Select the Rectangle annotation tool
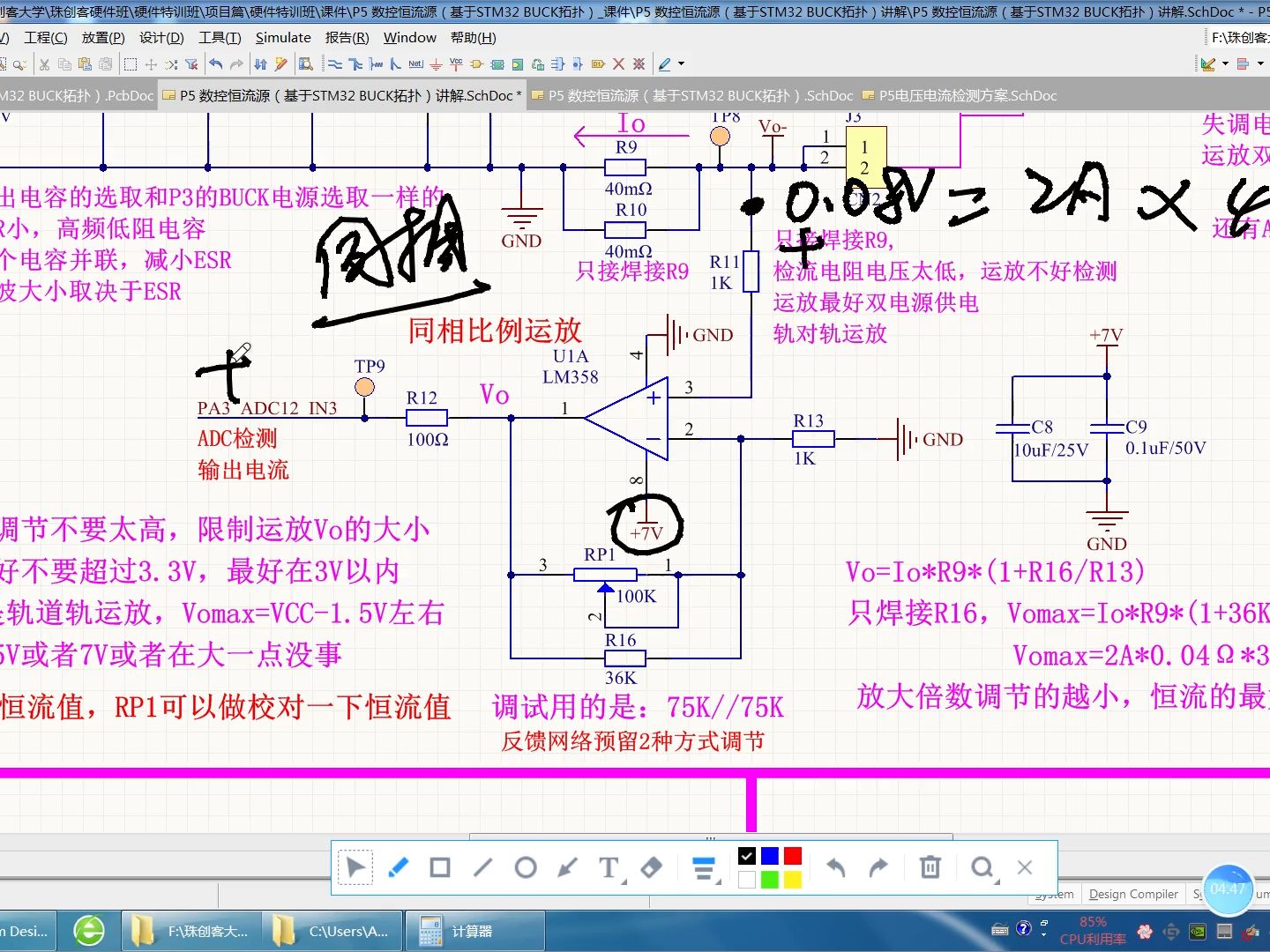Viewport: 1270px width, 952px height. [439, 867]
